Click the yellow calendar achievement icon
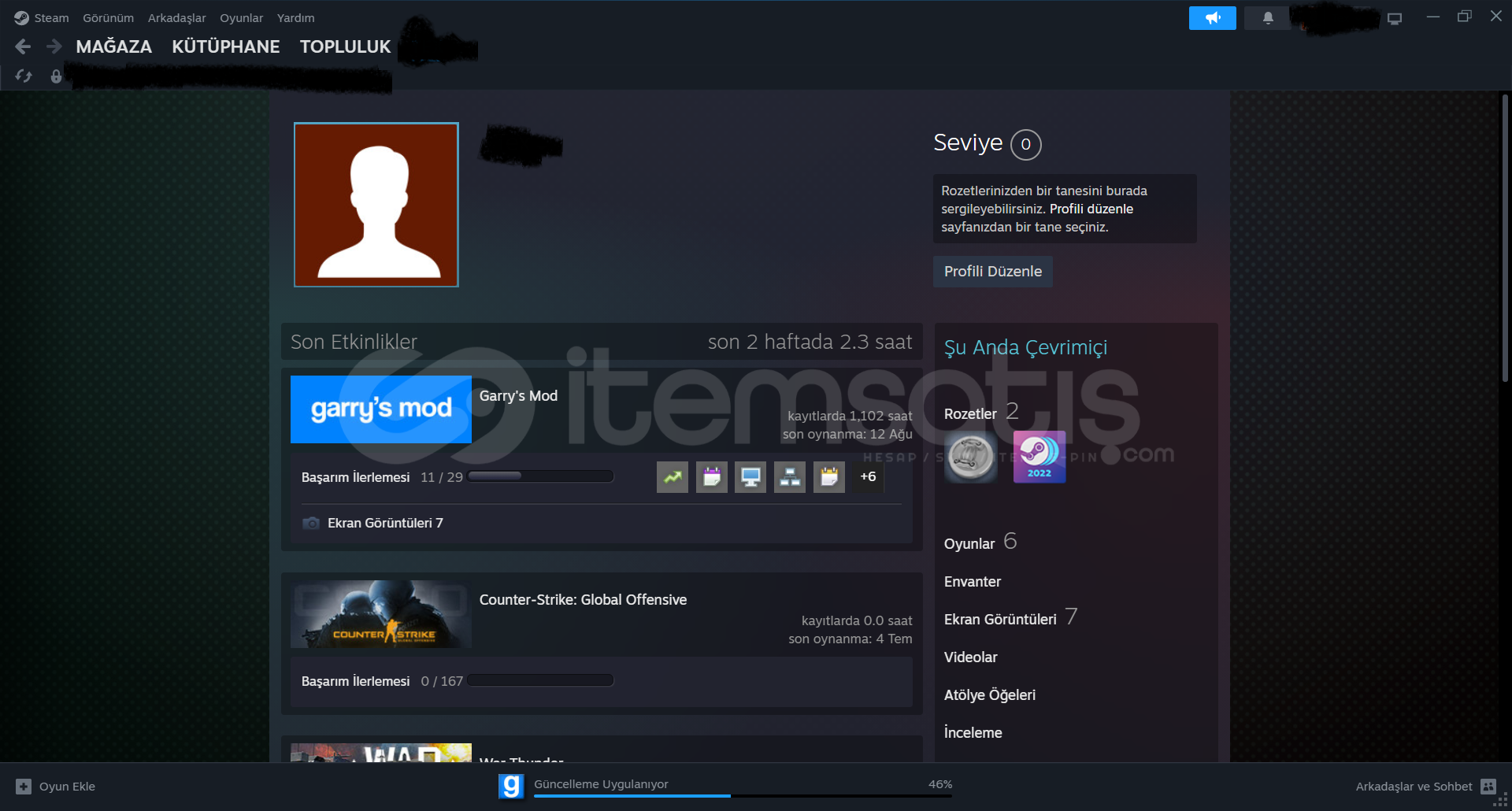1512x811 pixels. [x=829, y=477]
